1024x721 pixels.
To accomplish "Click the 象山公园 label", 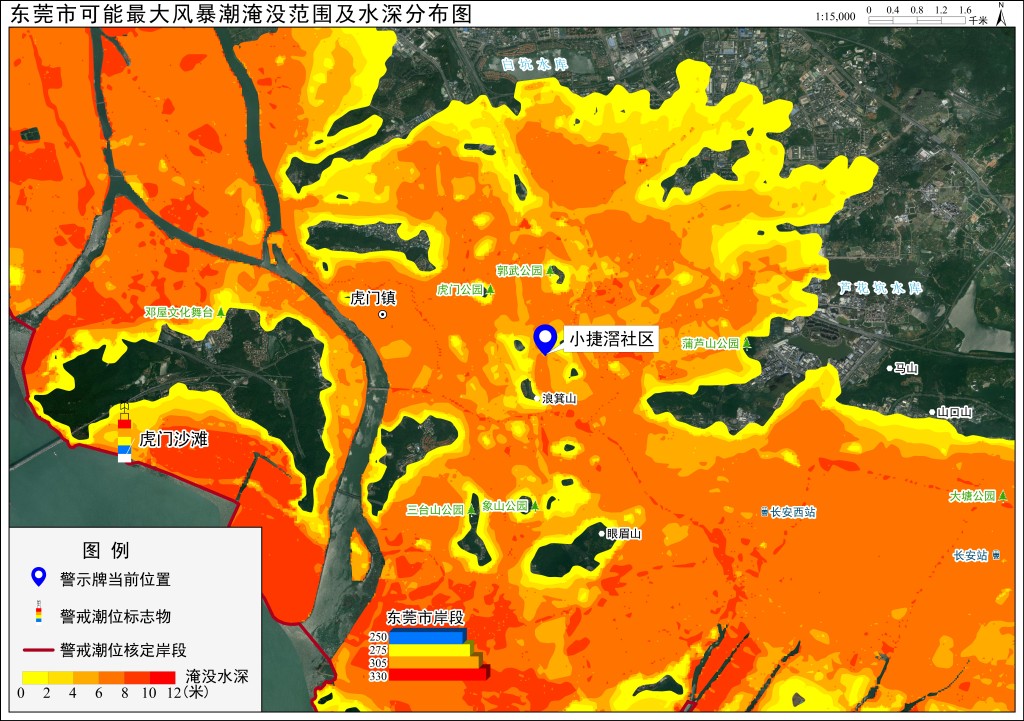I will pos(505,505).
